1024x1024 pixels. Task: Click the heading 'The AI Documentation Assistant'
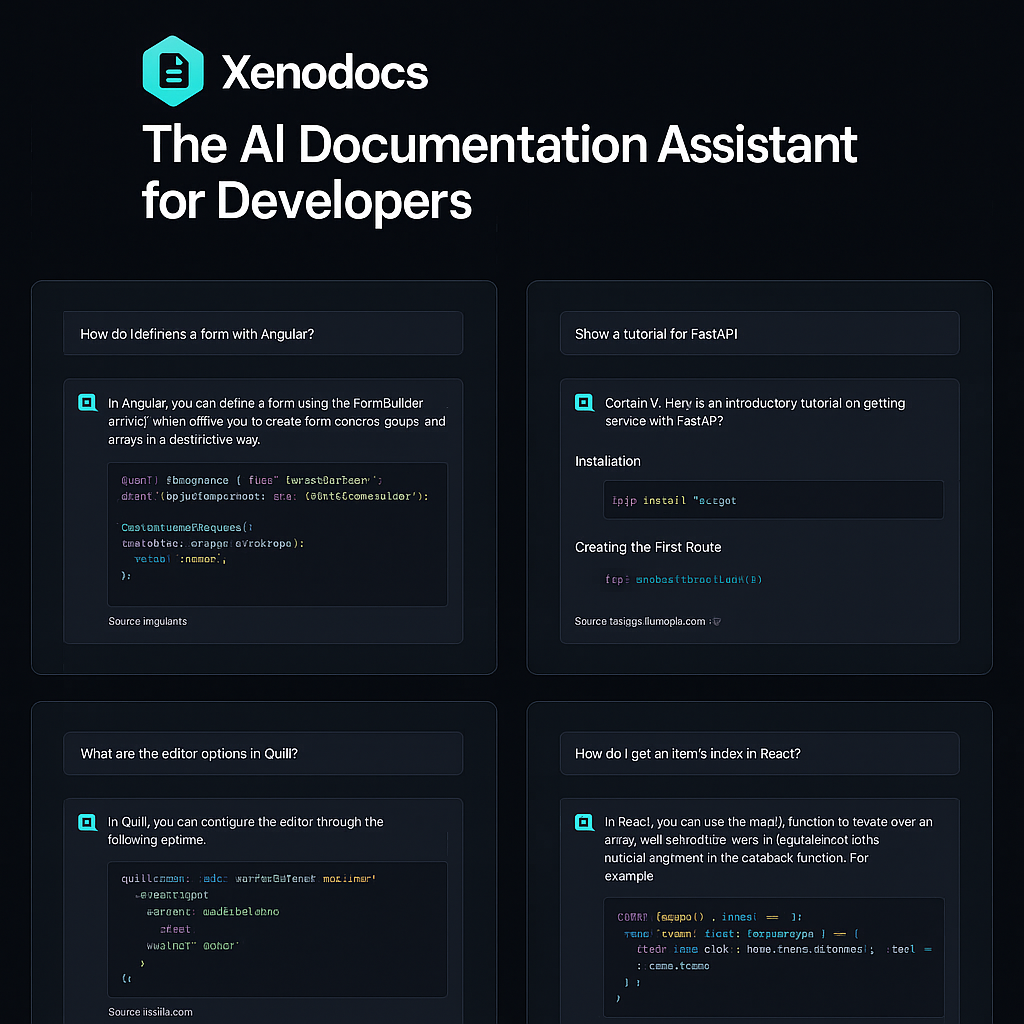pyautogui.click(x=500, y=144)
